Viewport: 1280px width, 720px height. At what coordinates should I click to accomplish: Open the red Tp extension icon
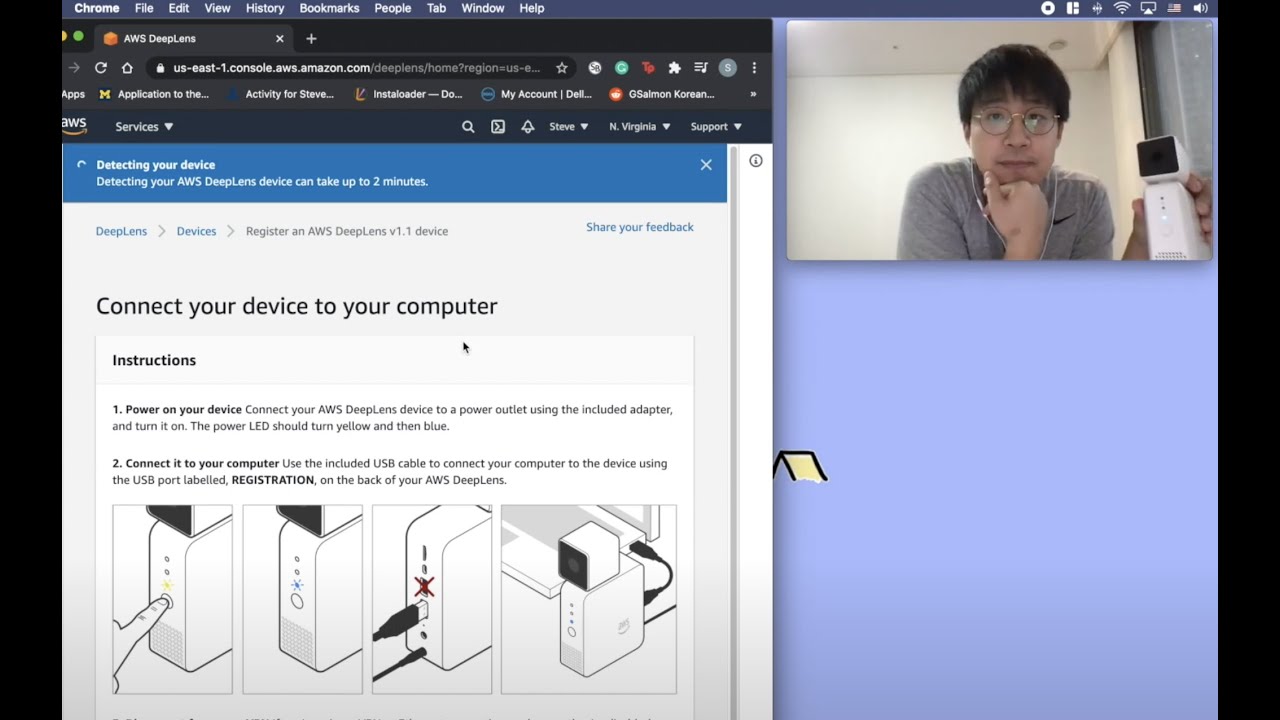pyautogui.click(x=648, y=68)
